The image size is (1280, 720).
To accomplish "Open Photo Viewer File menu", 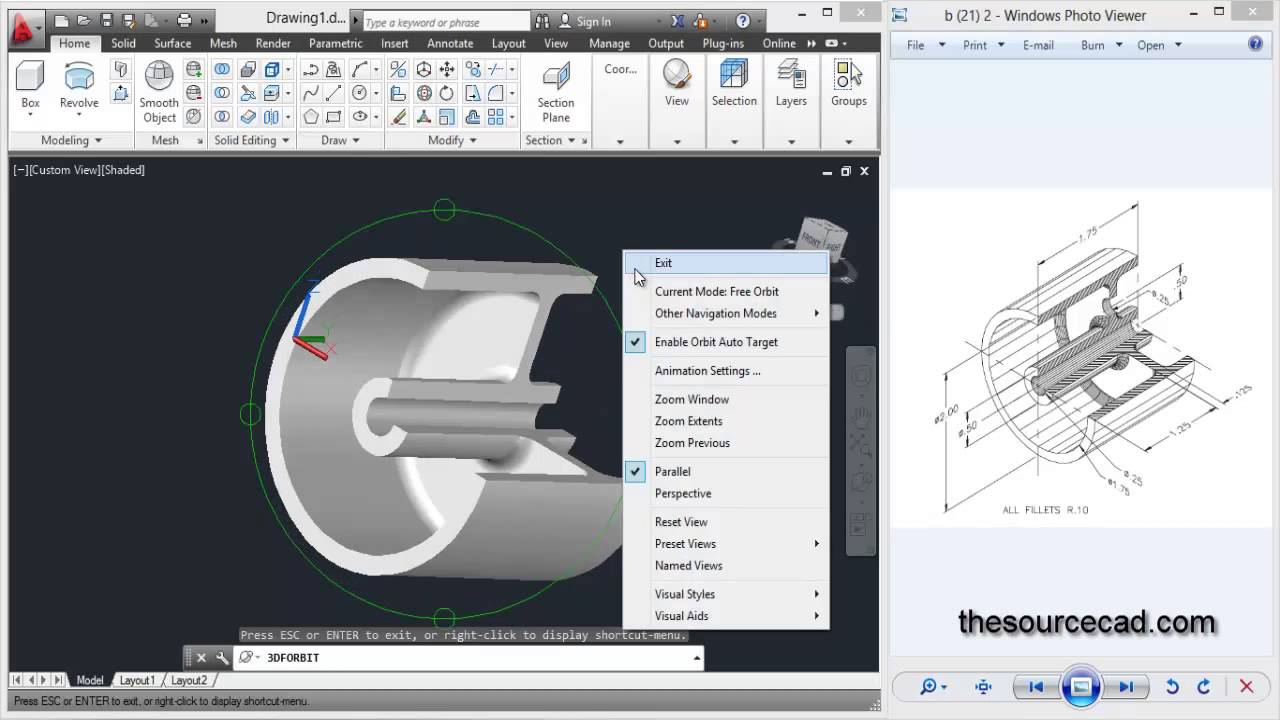I will [921, 45].
